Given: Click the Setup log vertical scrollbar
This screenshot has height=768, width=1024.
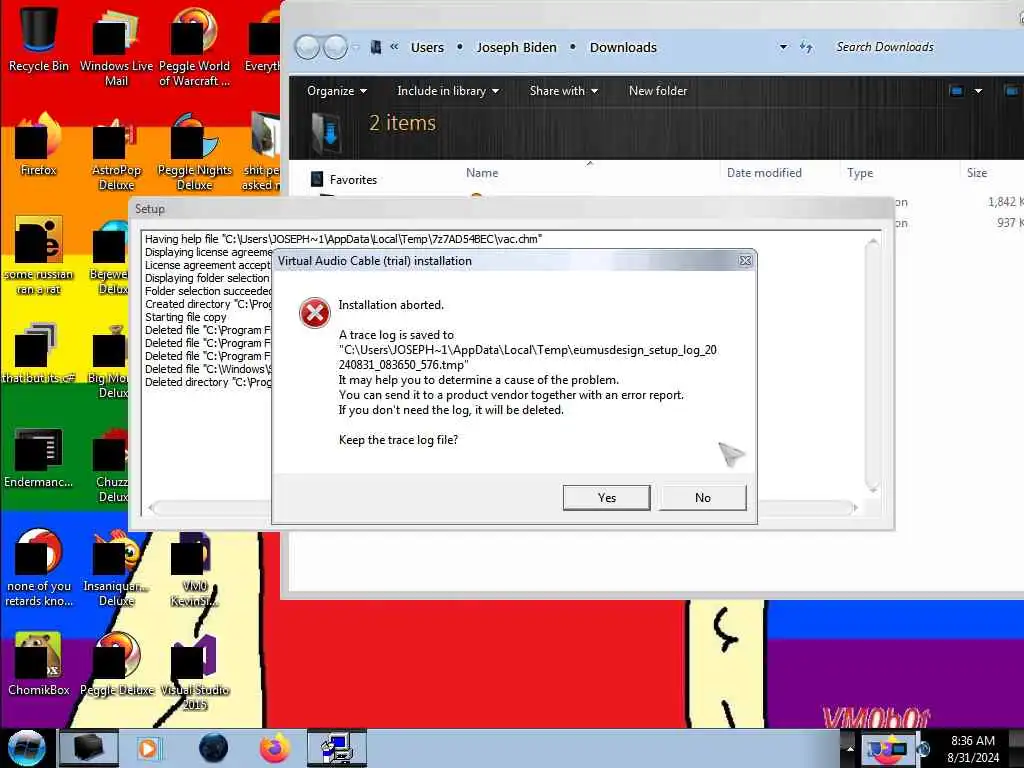Looking at the screenshot, I should point(872,366).
